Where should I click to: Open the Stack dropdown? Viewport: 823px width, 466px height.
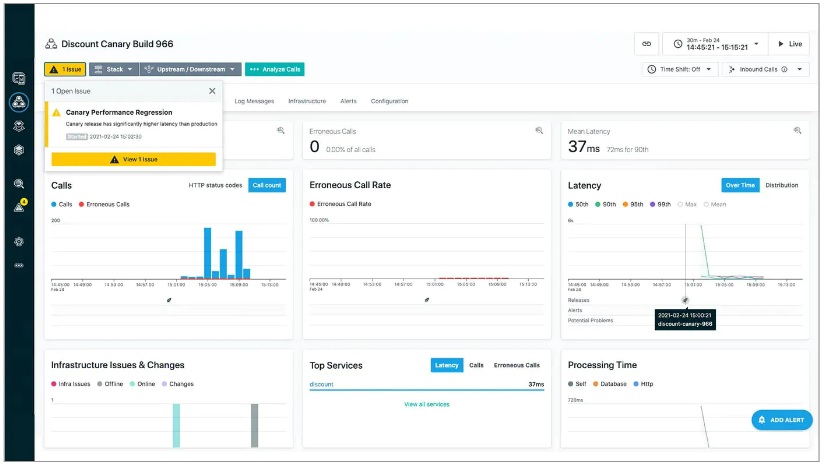114,69
